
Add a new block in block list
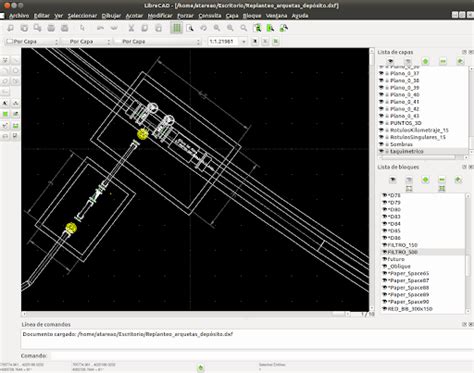[425, 180]
